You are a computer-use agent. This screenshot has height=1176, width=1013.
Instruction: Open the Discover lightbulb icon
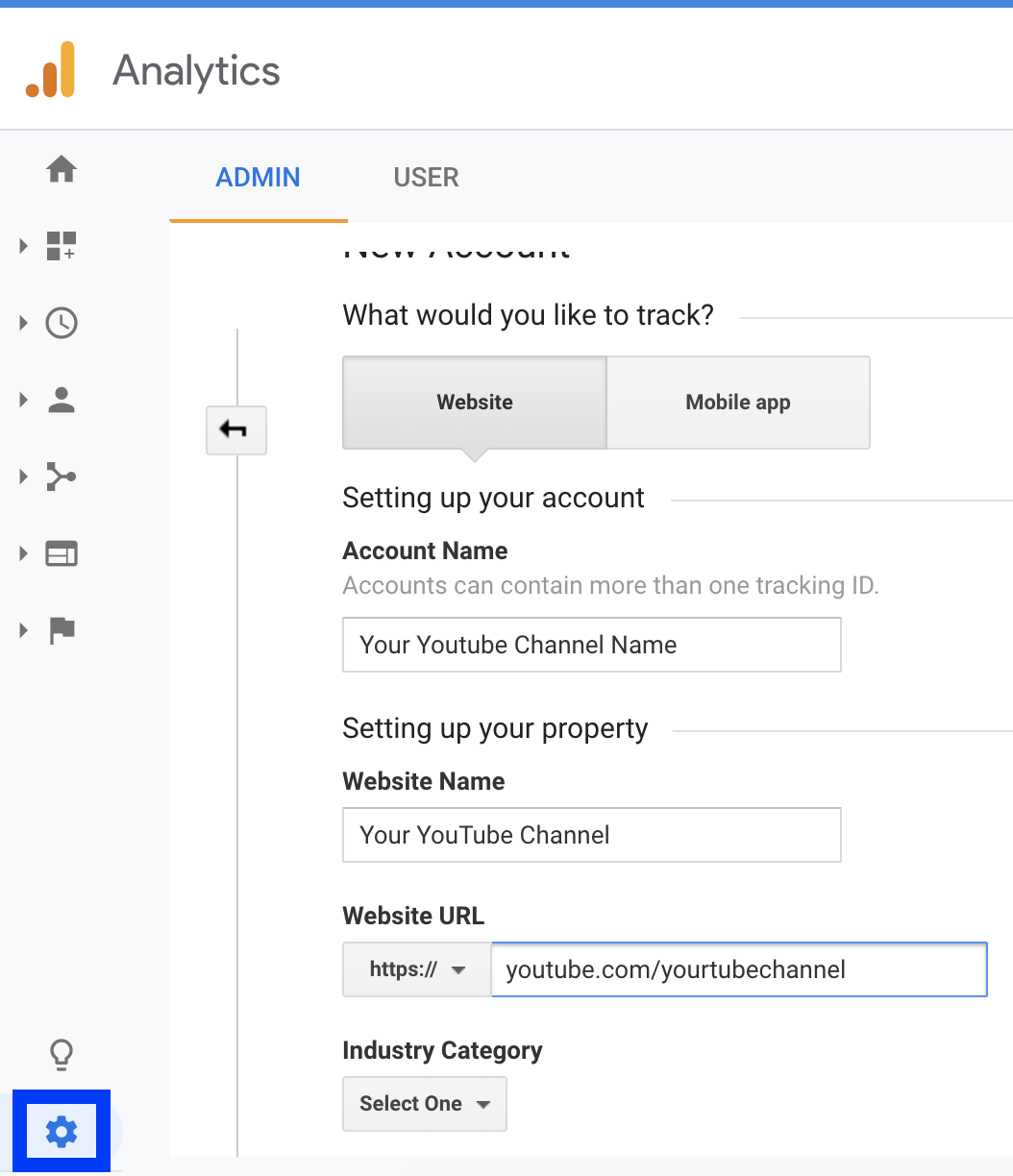click(62, 1054)
